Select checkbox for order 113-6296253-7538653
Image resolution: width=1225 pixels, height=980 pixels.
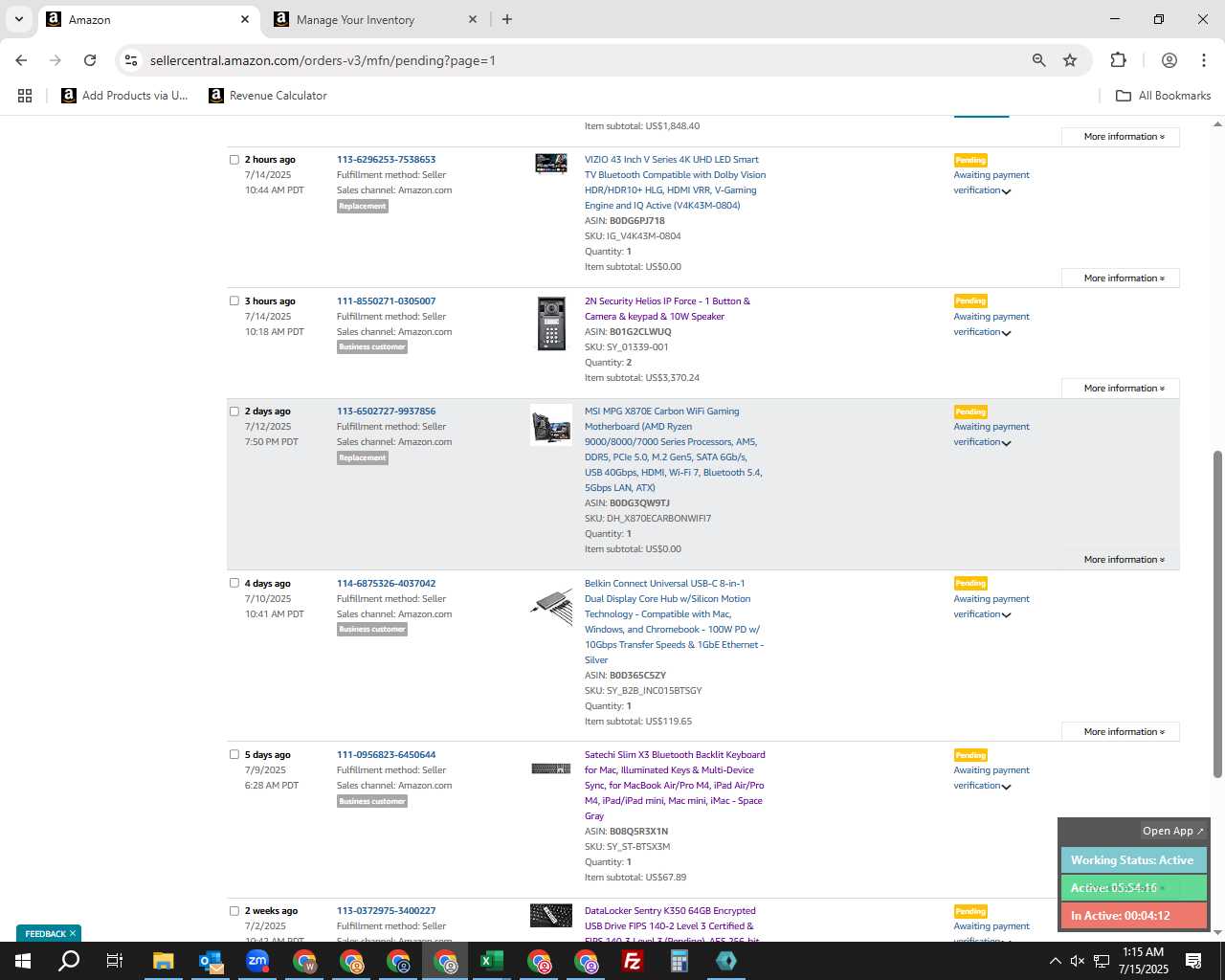click(234, 160)
